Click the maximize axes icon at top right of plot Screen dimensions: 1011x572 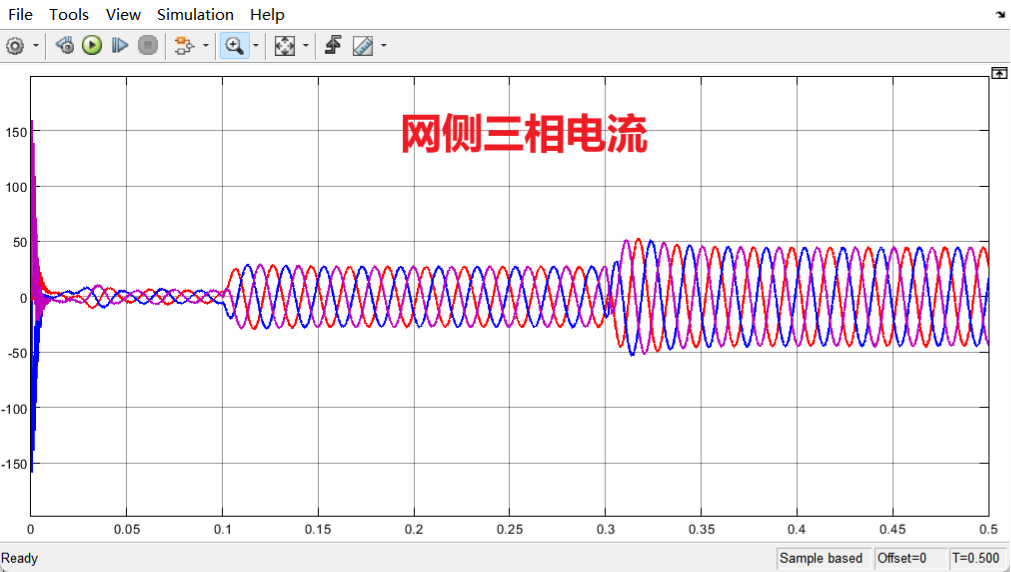point(999,72)
